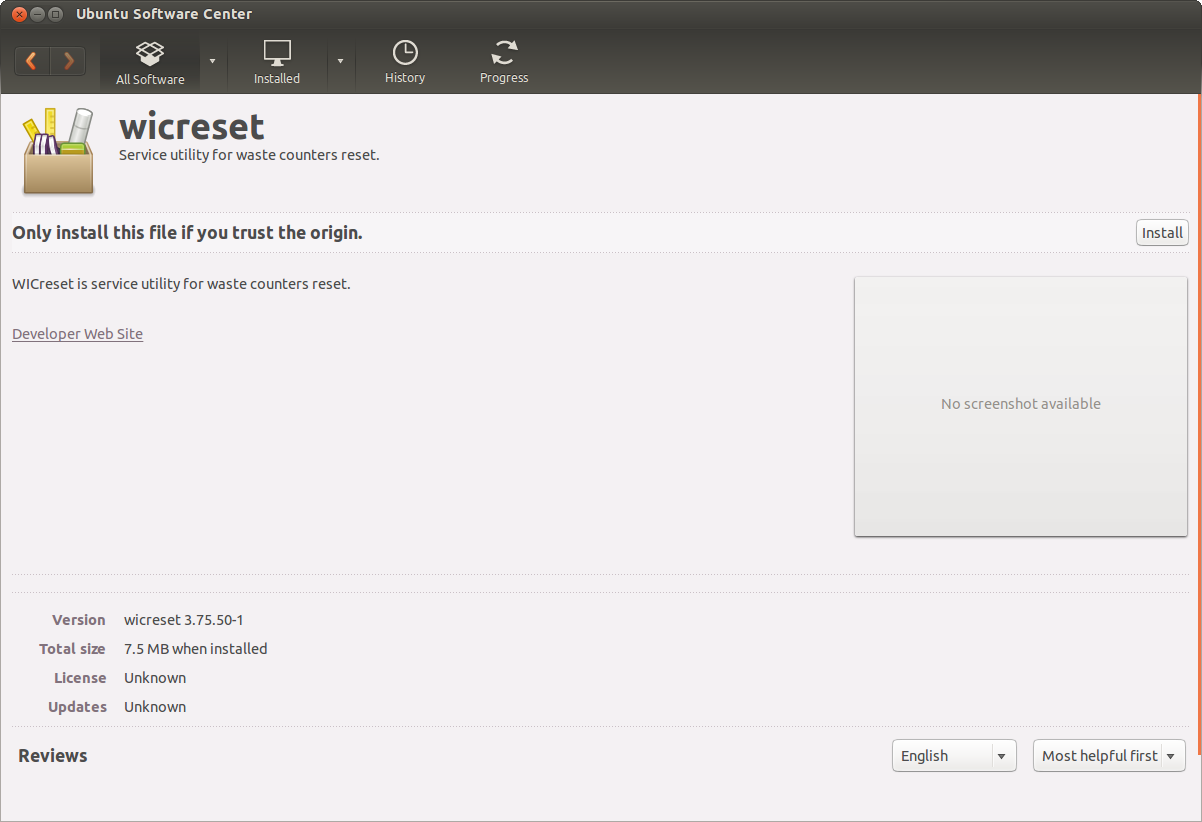
Task: Go back using the left arrow button
Action: coord(32,61)
